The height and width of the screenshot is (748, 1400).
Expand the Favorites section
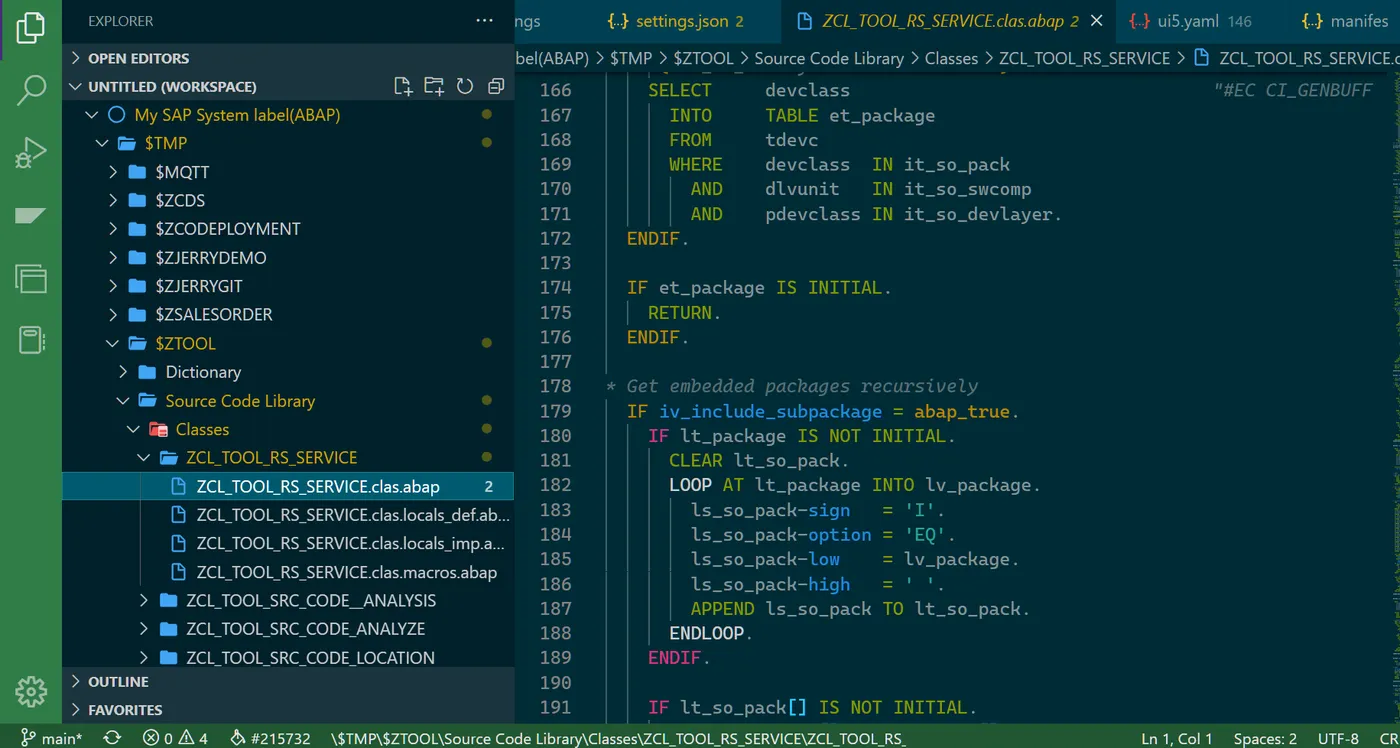pos(288,710)
